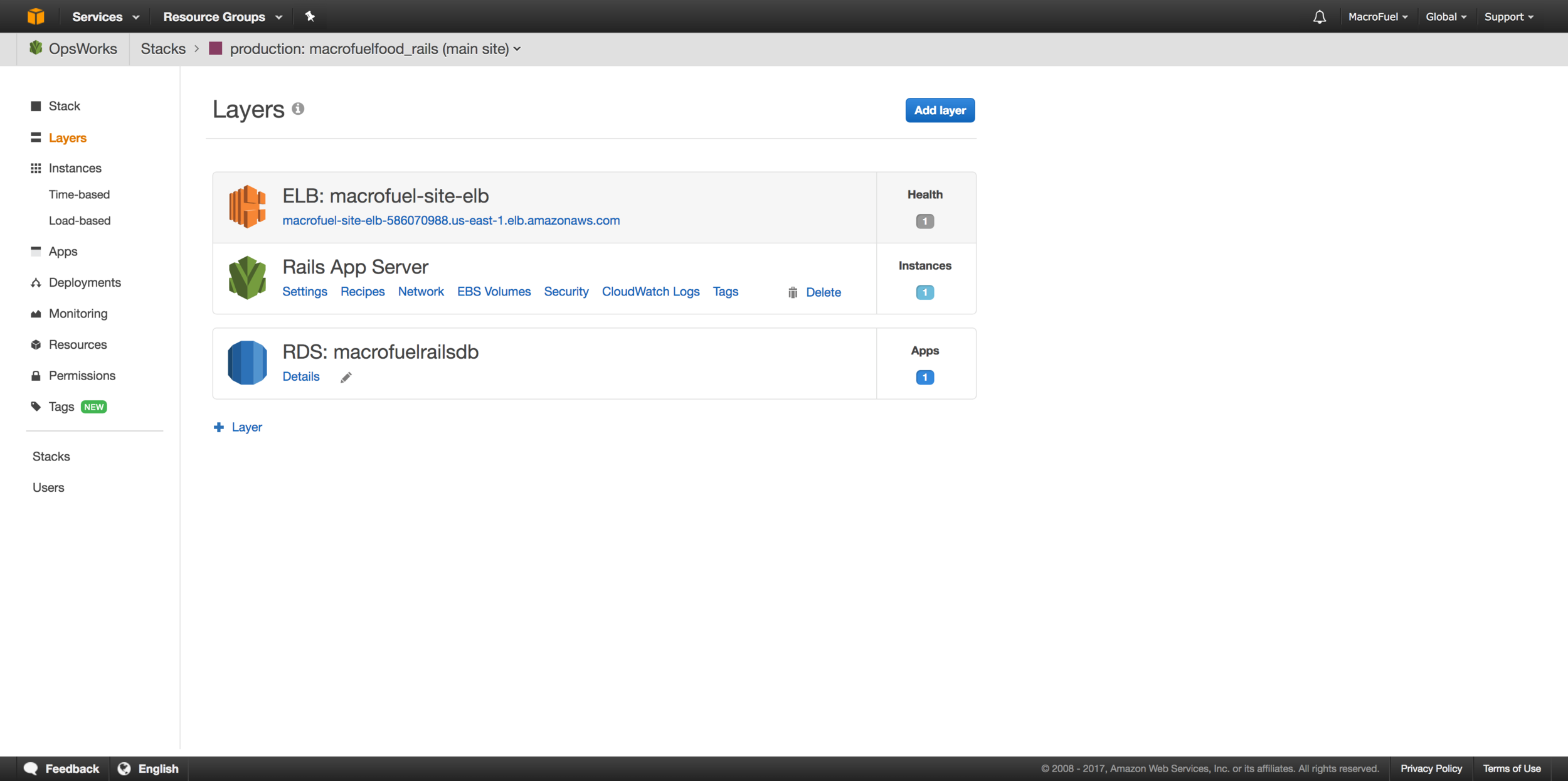Open the Privacy Policy link
The width and height of the screenshot is (1568, 781).
tap(1431, 768)
